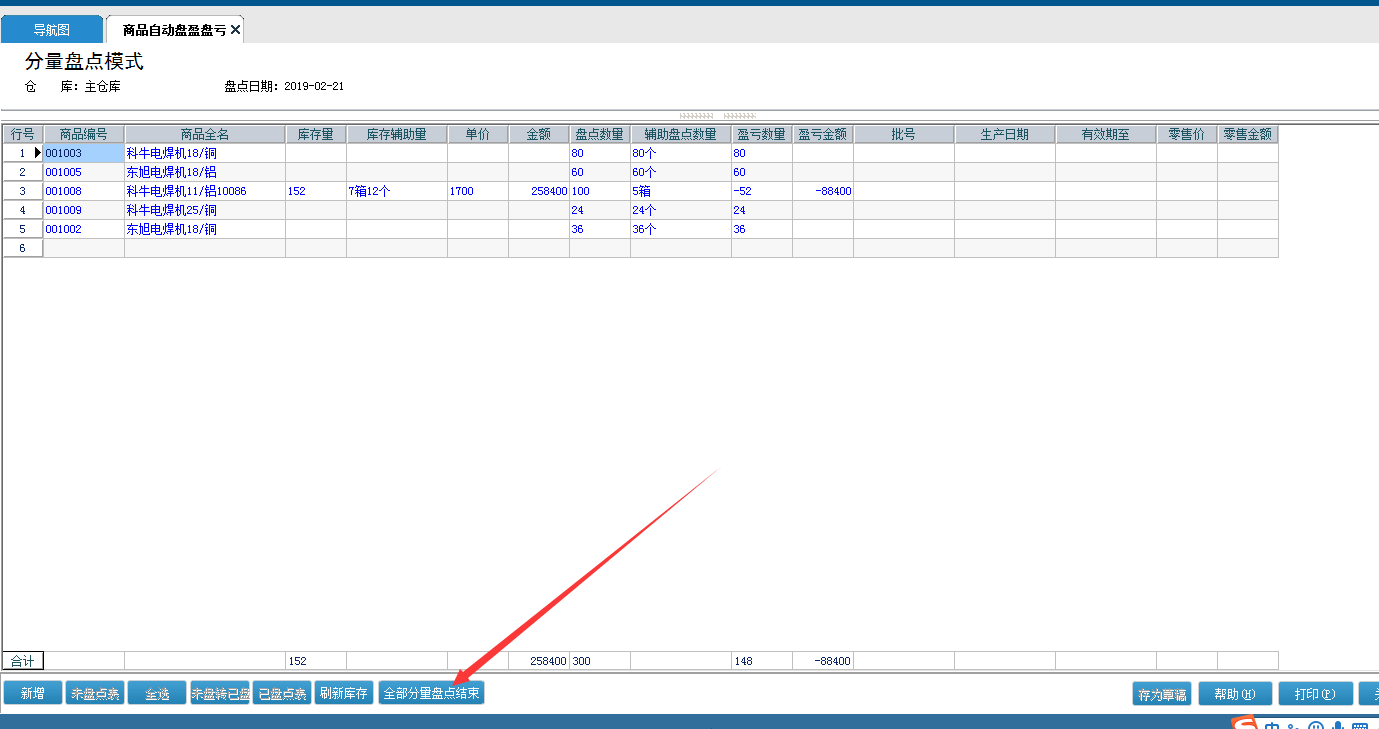
Task: Click the 新增 button
Action: [32, 693]
